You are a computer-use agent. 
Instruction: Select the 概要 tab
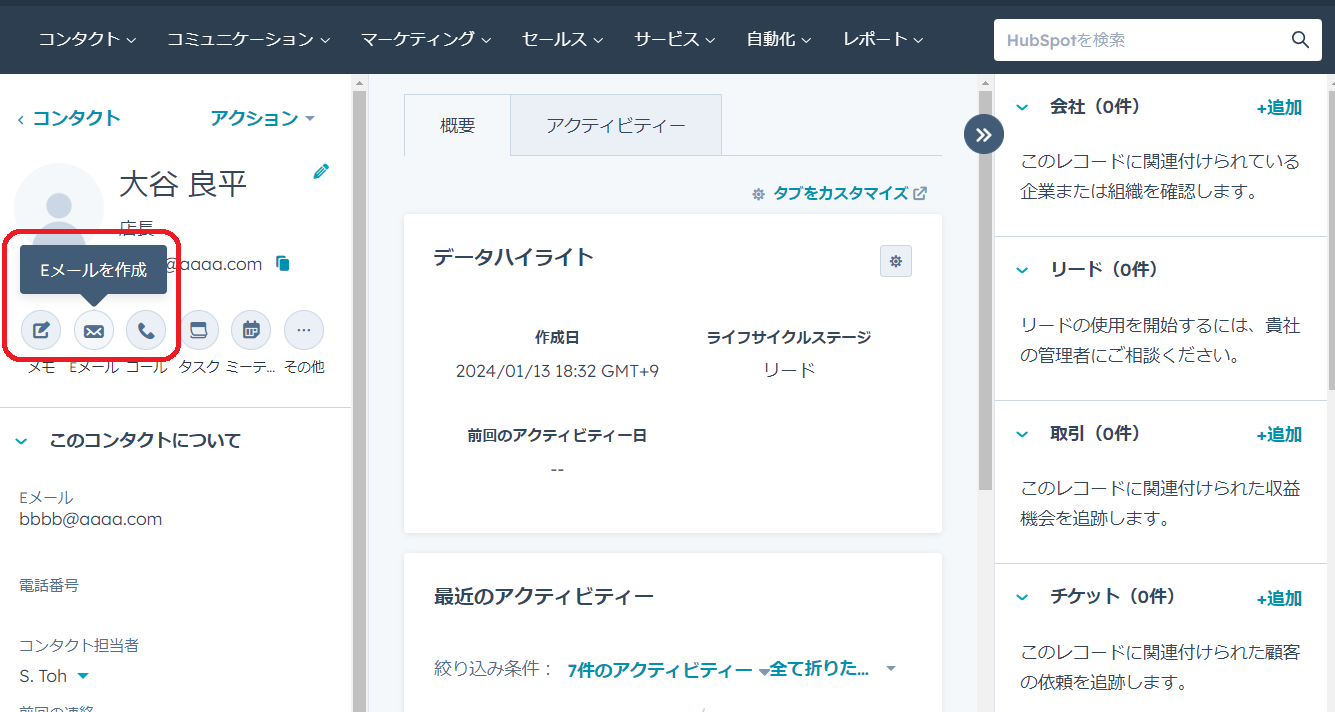pos(457,126)
